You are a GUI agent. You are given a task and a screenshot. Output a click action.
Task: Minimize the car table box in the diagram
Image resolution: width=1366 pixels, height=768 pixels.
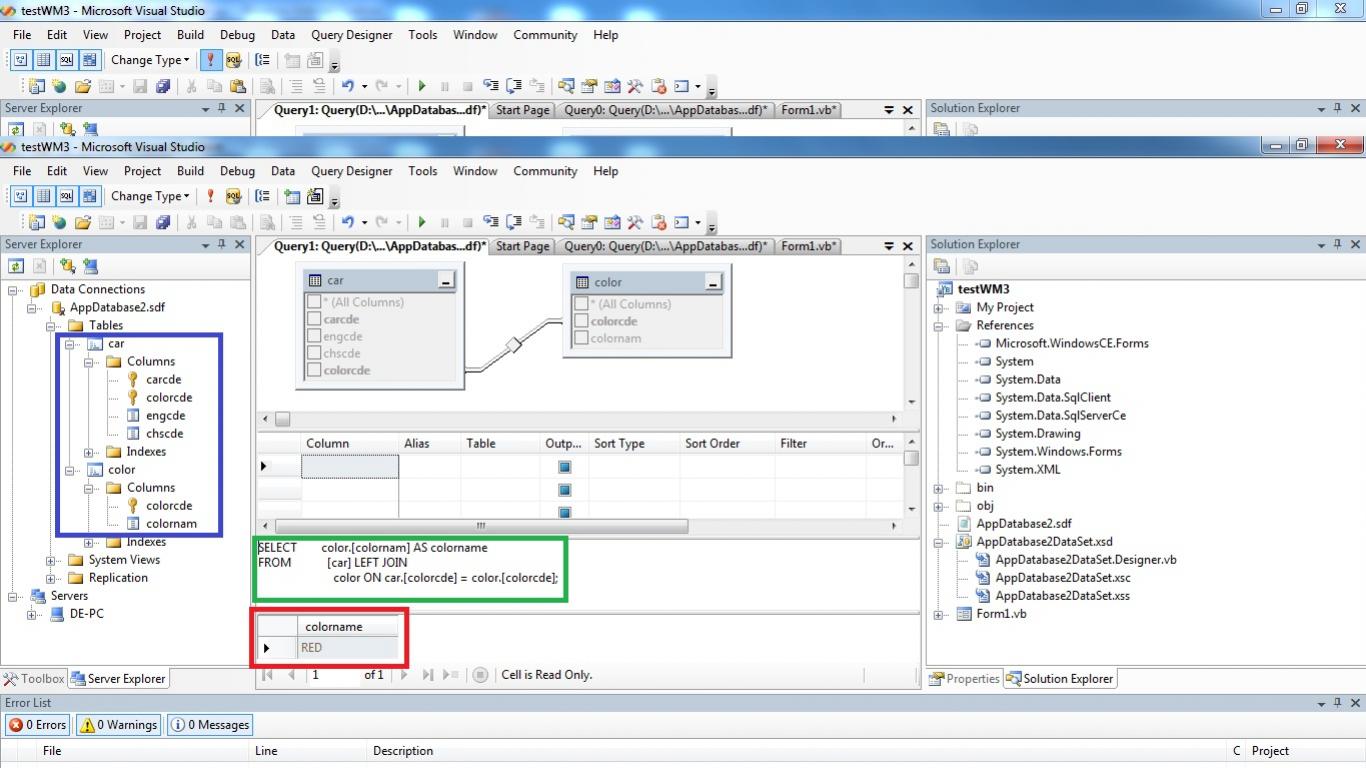(x=446, y=282)
